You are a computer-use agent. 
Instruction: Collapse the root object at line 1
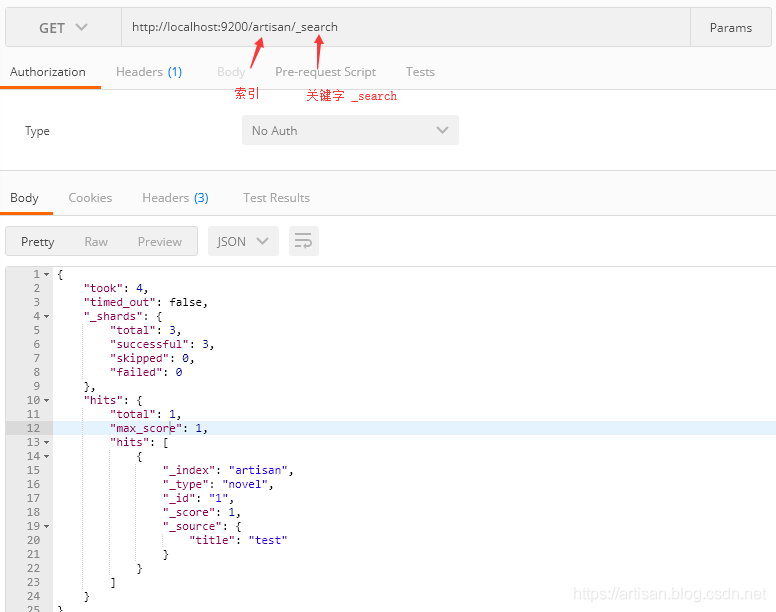(x=46, y=274)
